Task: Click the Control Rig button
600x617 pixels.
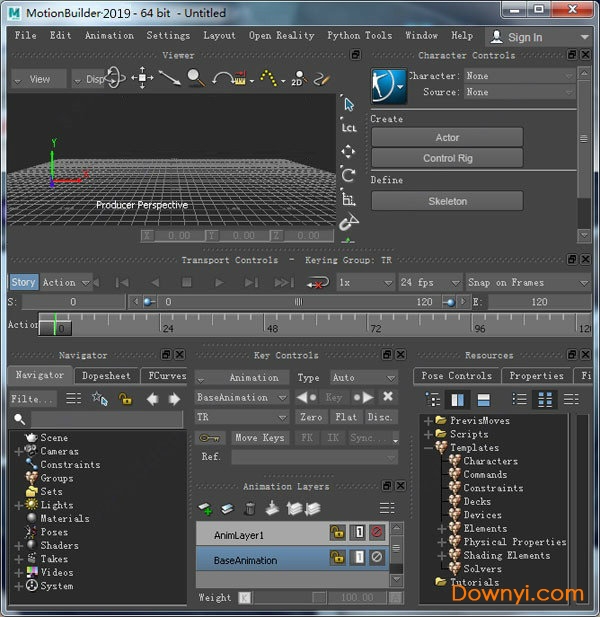Action: tap(447, 158)
